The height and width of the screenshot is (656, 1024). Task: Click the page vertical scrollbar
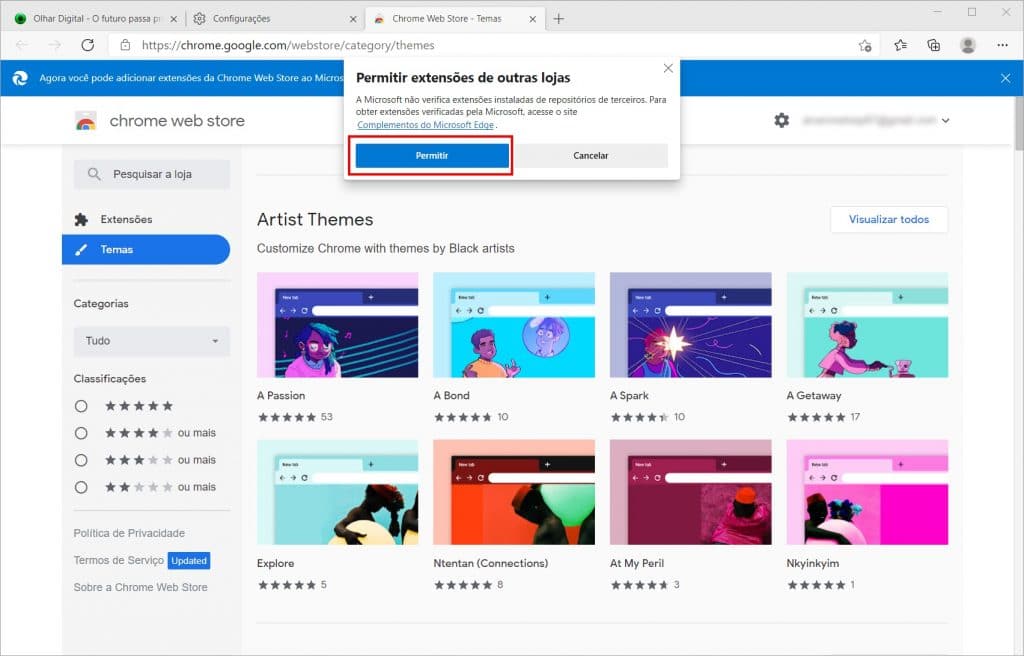[1018, 124]
